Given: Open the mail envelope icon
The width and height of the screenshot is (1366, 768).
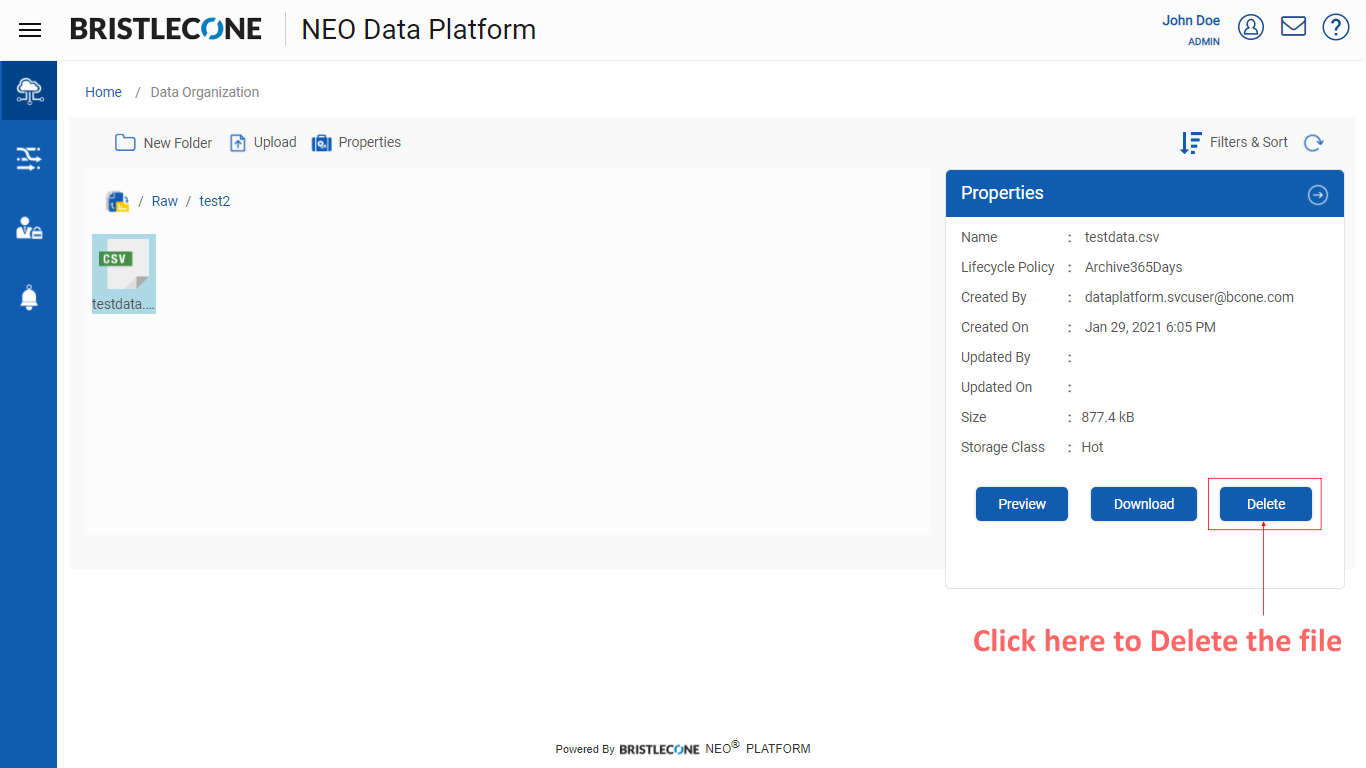Looking at the screenshot, I should pyautogui.click(x=1294, y=26).
